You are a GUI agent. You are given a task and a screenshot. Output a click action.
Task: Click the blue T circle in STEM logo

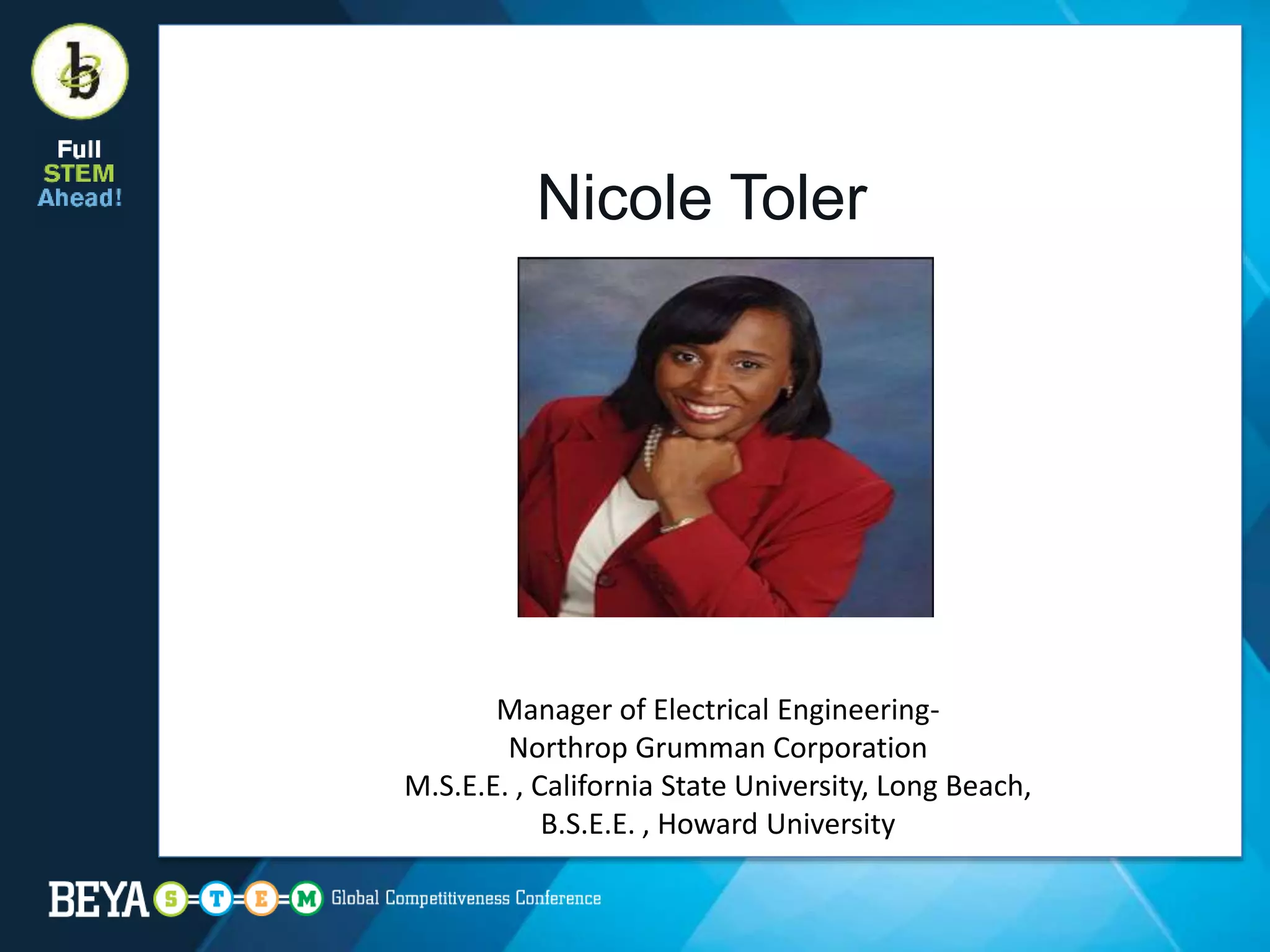pyautogui.click(x=216, y=899)
